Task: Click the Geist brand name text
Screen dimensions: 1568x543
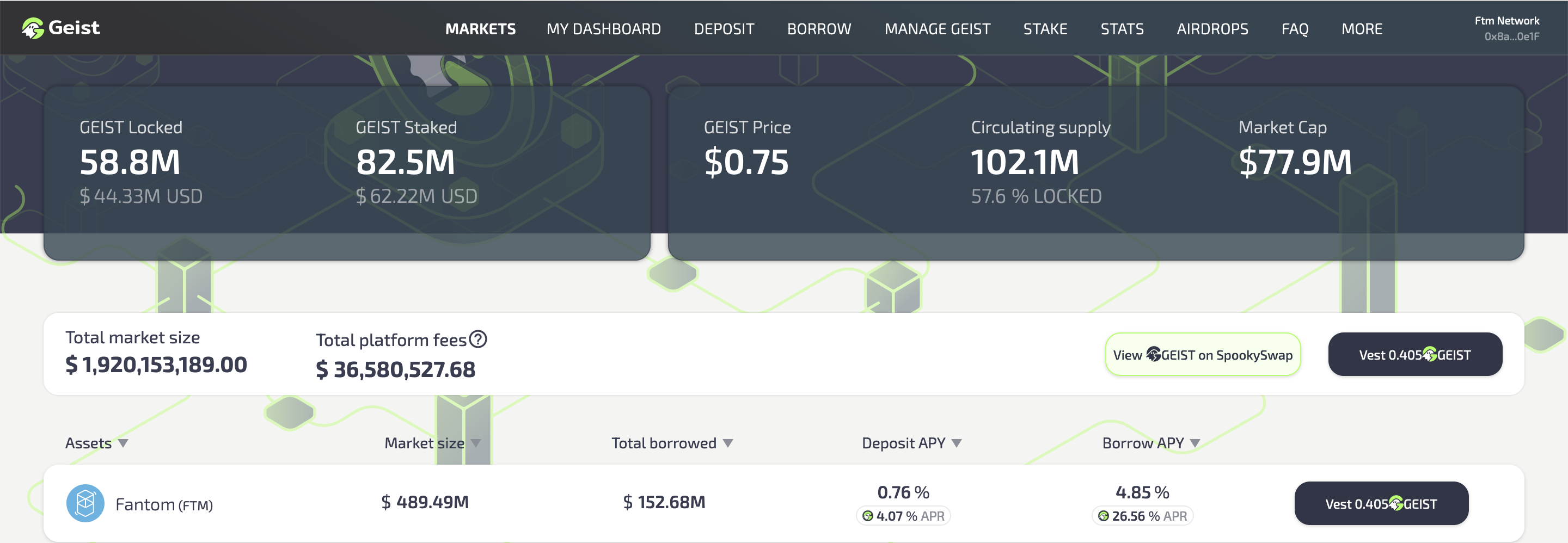Action: (x=73, y=28)
